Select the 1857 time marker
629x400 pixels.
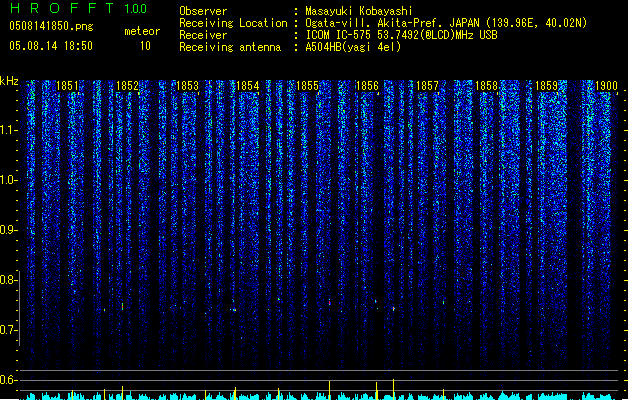[427, 86]
